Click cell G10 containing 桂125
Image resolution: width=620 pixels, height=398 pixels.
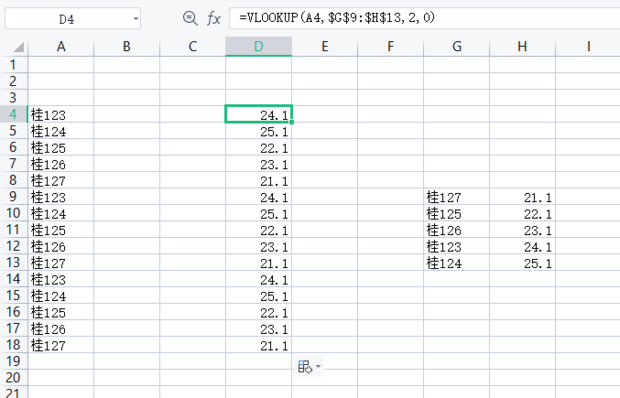coord(457,213)
